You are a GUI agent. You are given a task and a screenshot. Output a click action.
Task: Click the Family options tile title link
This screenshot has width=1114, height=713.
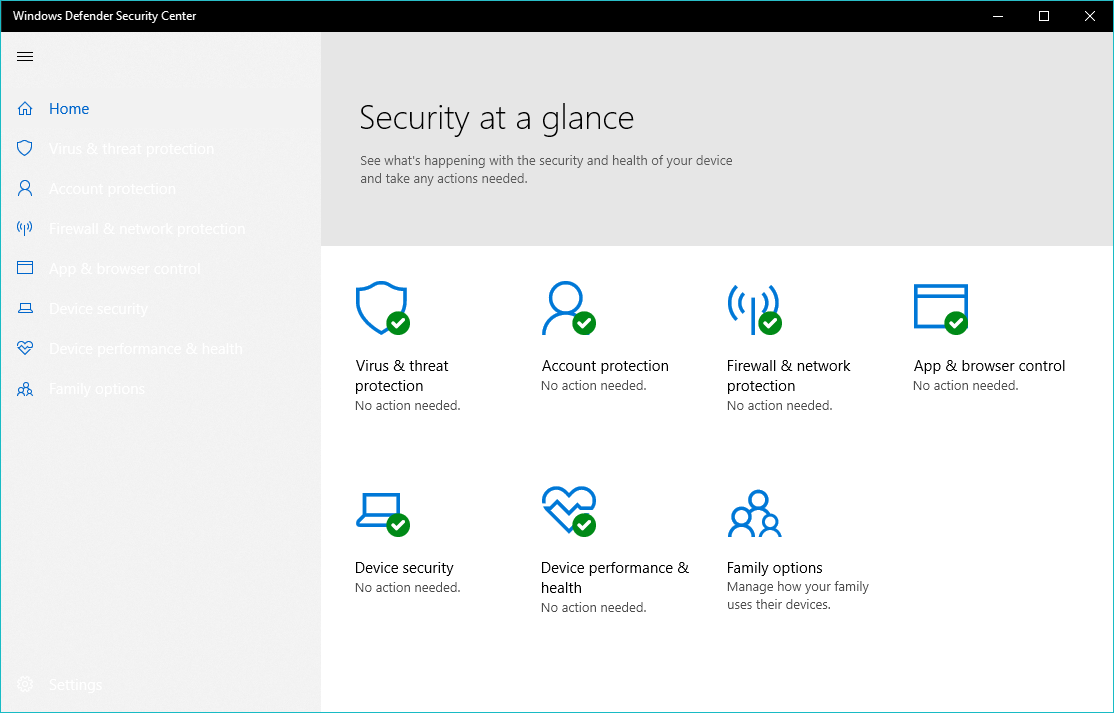click(774, 568)
